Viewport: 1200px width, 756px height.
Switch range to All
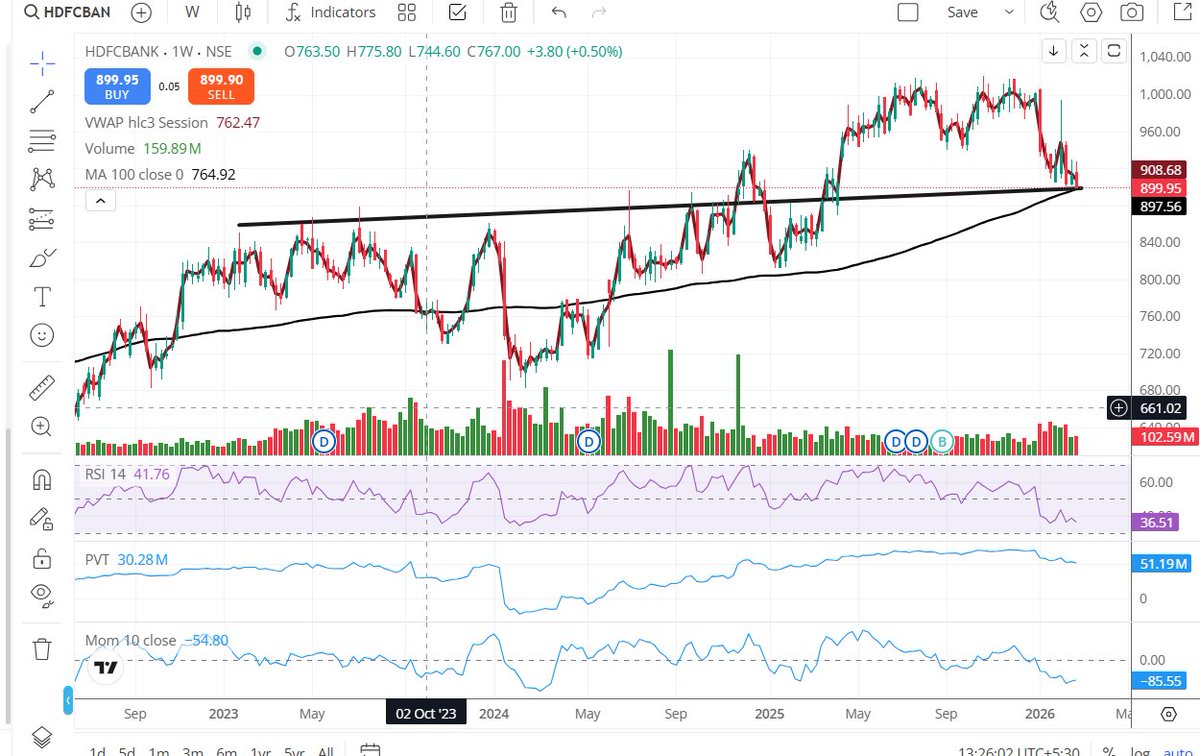click(x=325, y=751)
